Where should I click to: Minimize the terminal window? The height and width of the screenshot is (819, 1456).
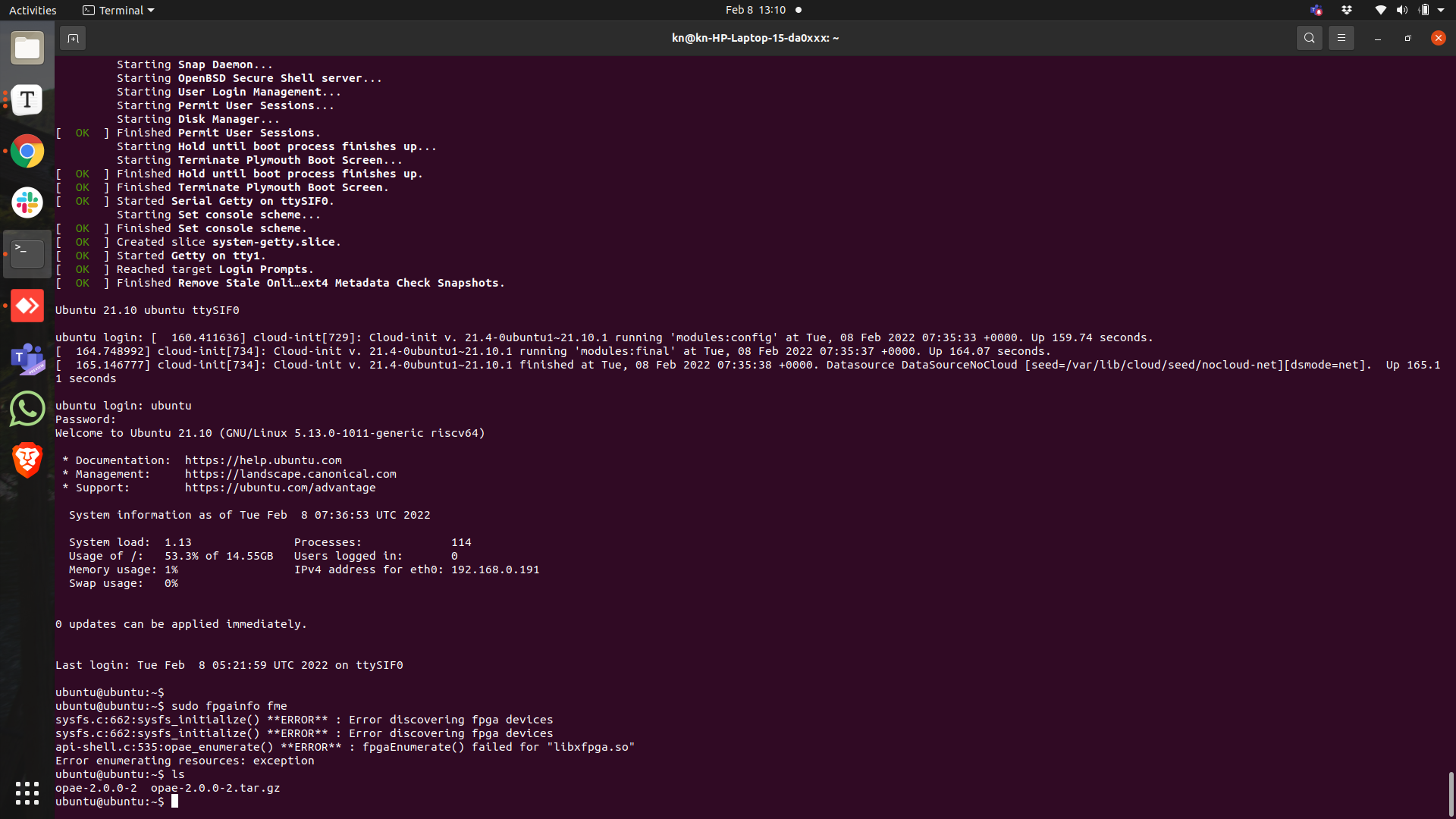pyautogui.click(x=1378, y=38)
